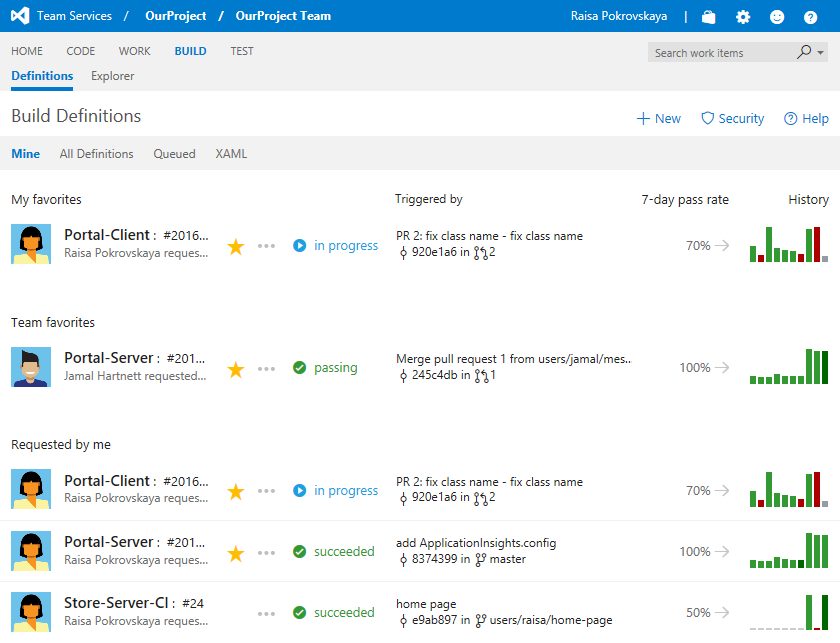Click the succeeded check icon on the add ApplicationInsights.config row
The image size is (840, 643).
[x=299, y=551]
